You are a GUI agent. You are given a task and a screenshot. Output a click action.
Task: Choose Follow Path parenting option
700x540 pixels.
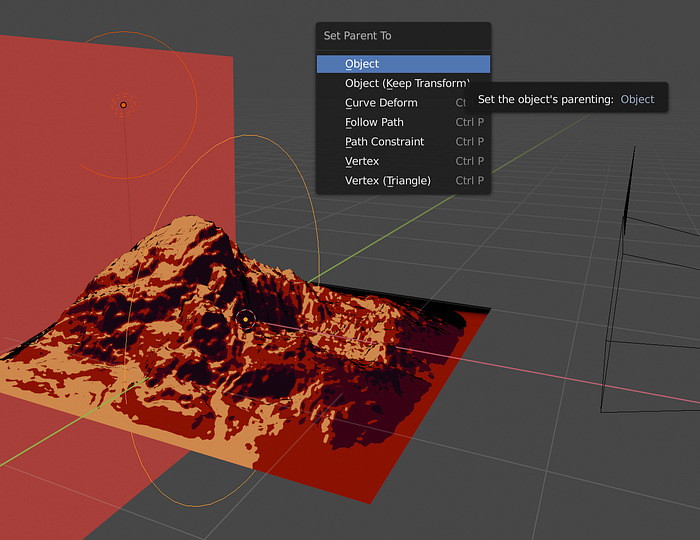click(403, 122)
